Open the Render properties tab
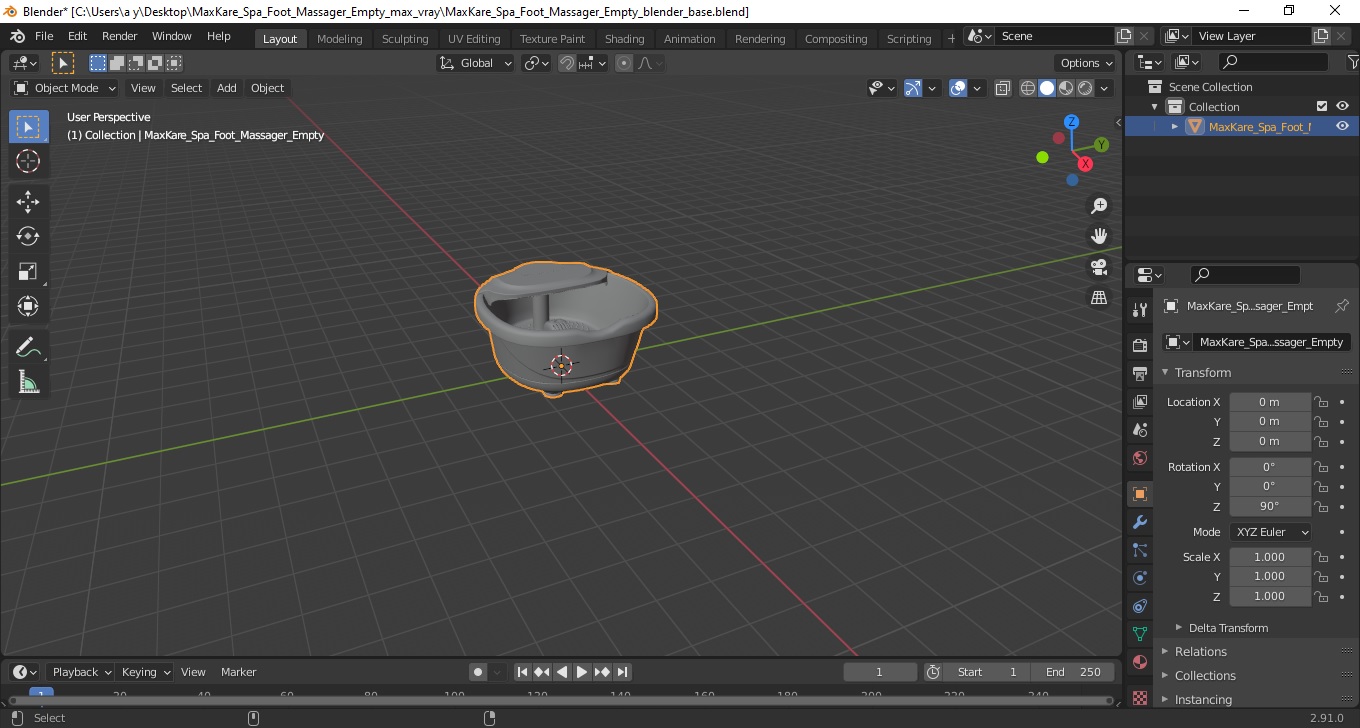 click(1140, 346)
